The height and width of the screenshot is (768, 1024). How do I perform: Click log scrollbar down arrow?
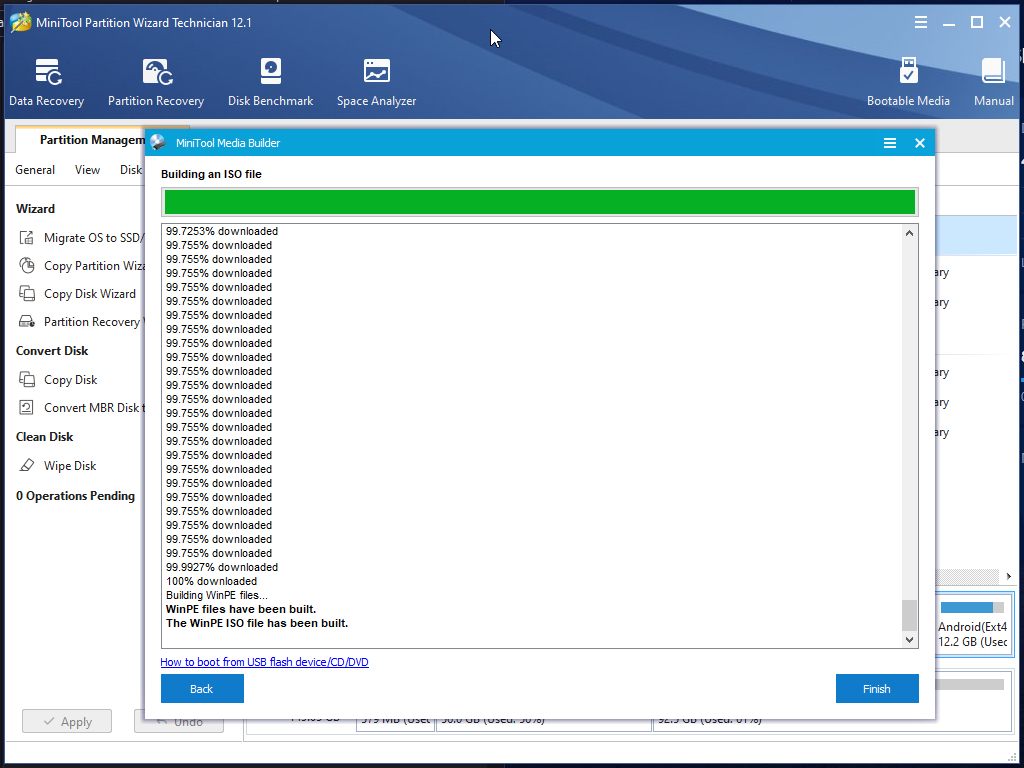point(909,640)
